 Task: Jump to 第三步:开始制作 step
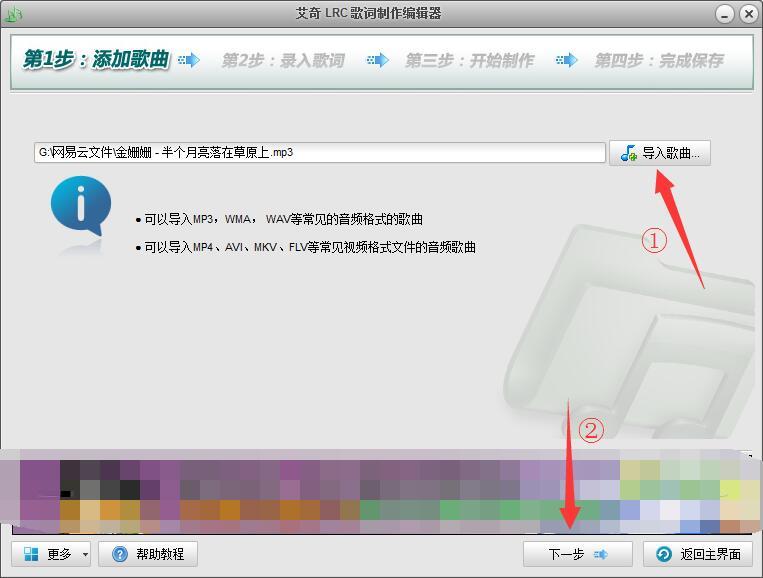pos(469,60)
